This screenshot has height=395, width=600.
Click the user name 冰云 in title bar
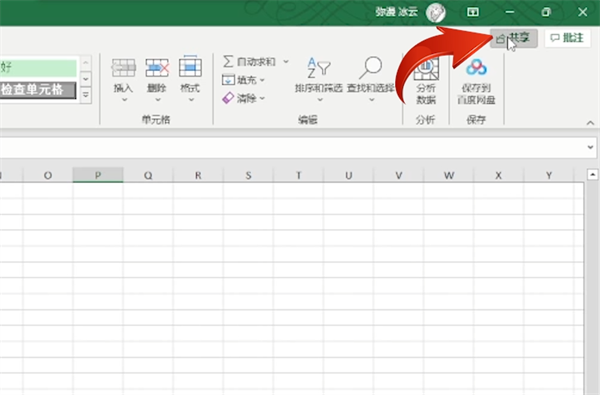tap(408, 12)
